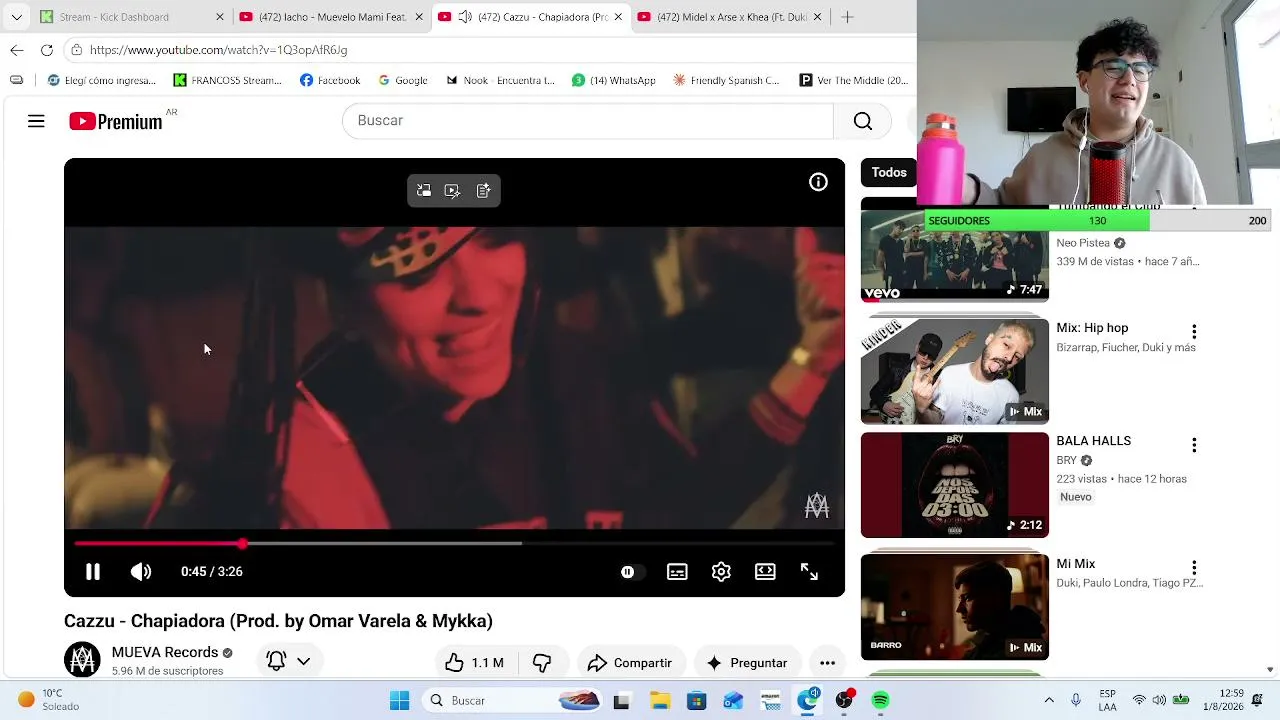
Task: Reload the current YouTube page
Action: click(x=47, y=50)
